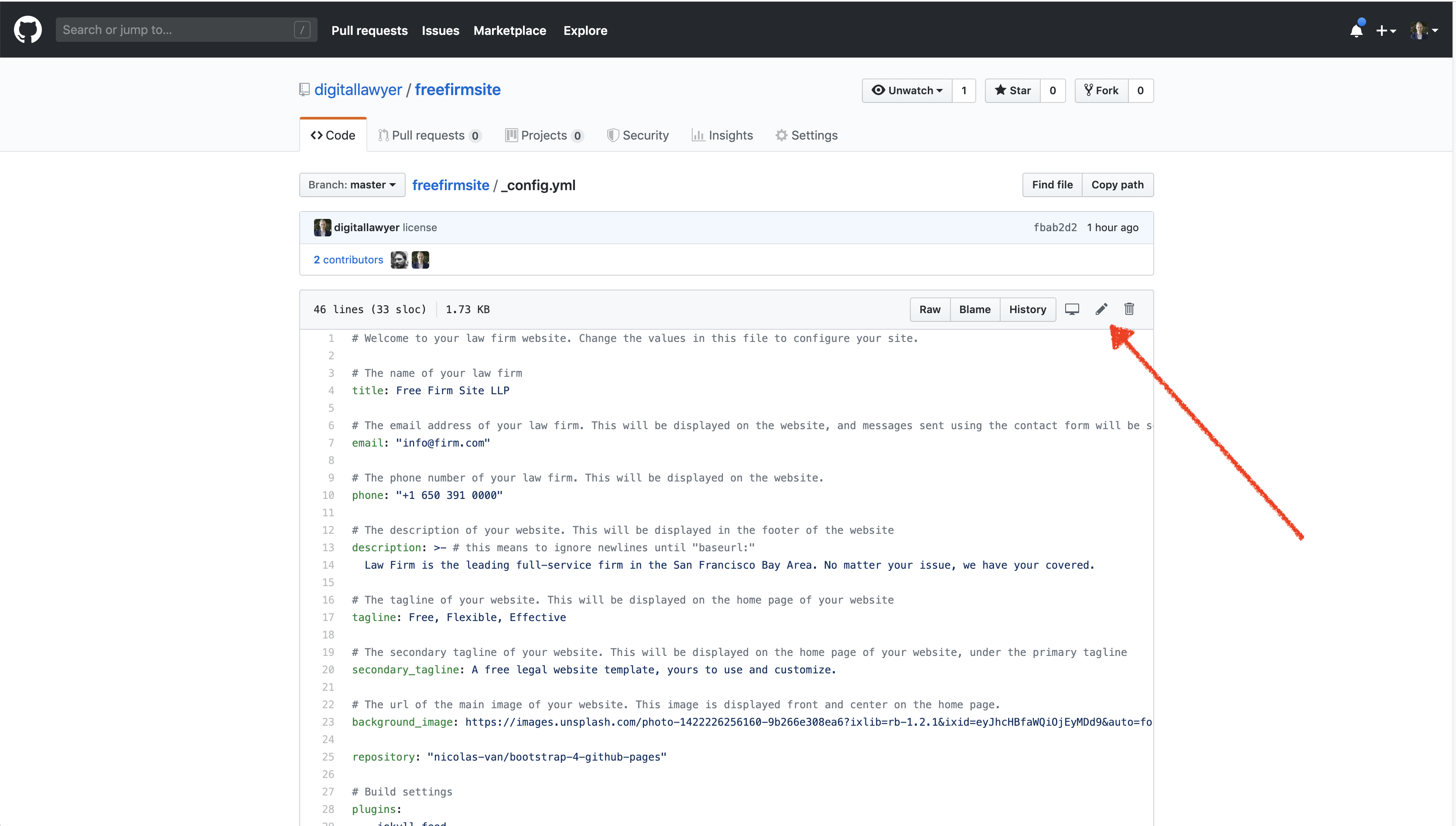
Task: Open the file History view
Action: click(x=1027, y=310)
